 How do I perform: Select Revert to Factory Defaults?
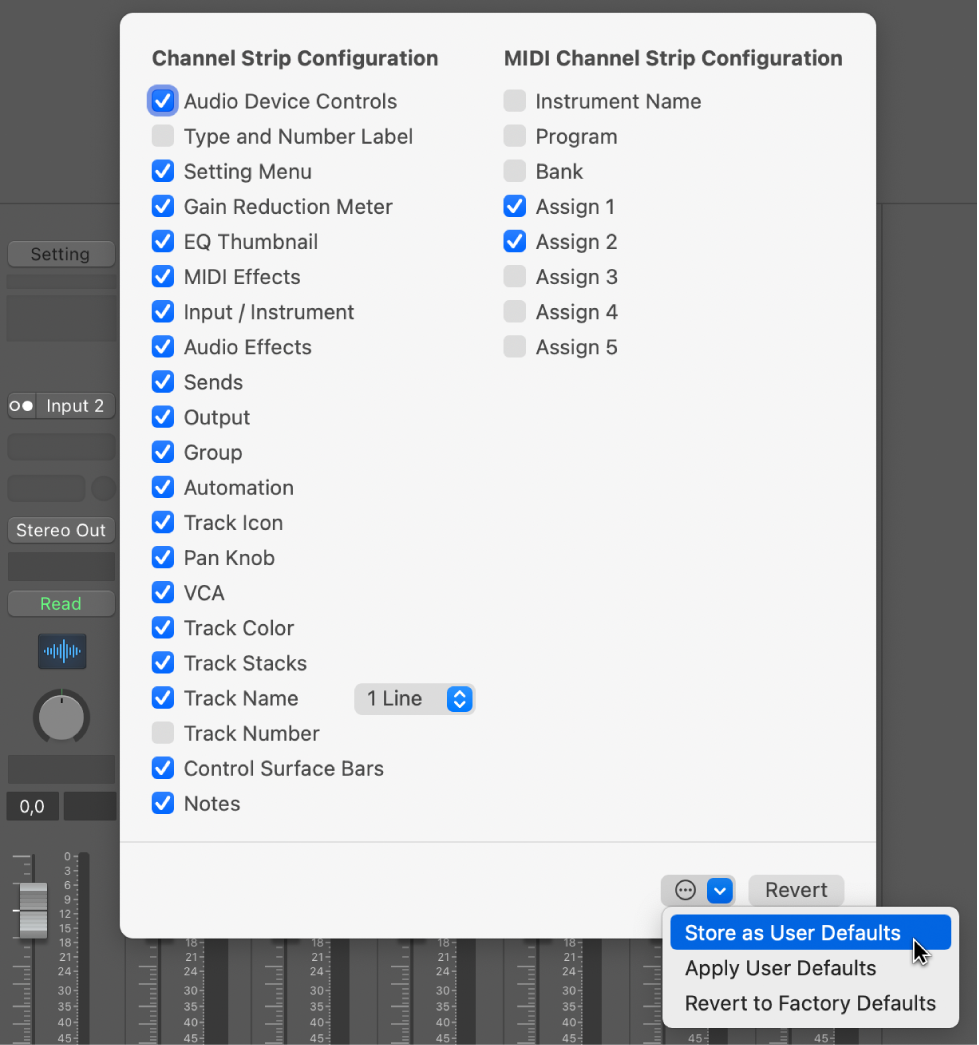[809, 1003]
